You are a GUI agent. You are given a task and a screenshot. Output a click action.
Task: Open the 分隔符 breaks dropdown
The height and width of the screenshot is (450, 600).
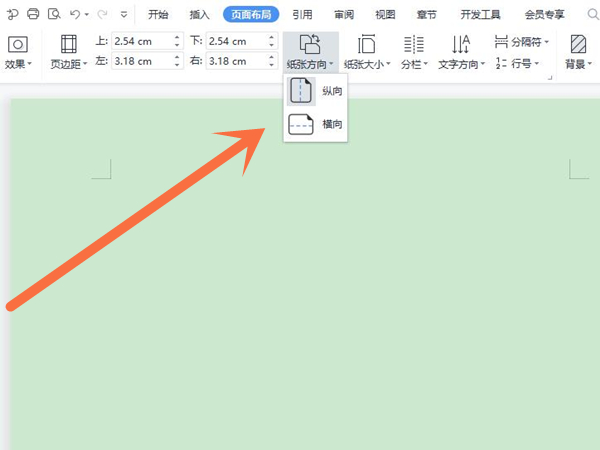click(x=522, y=42)
